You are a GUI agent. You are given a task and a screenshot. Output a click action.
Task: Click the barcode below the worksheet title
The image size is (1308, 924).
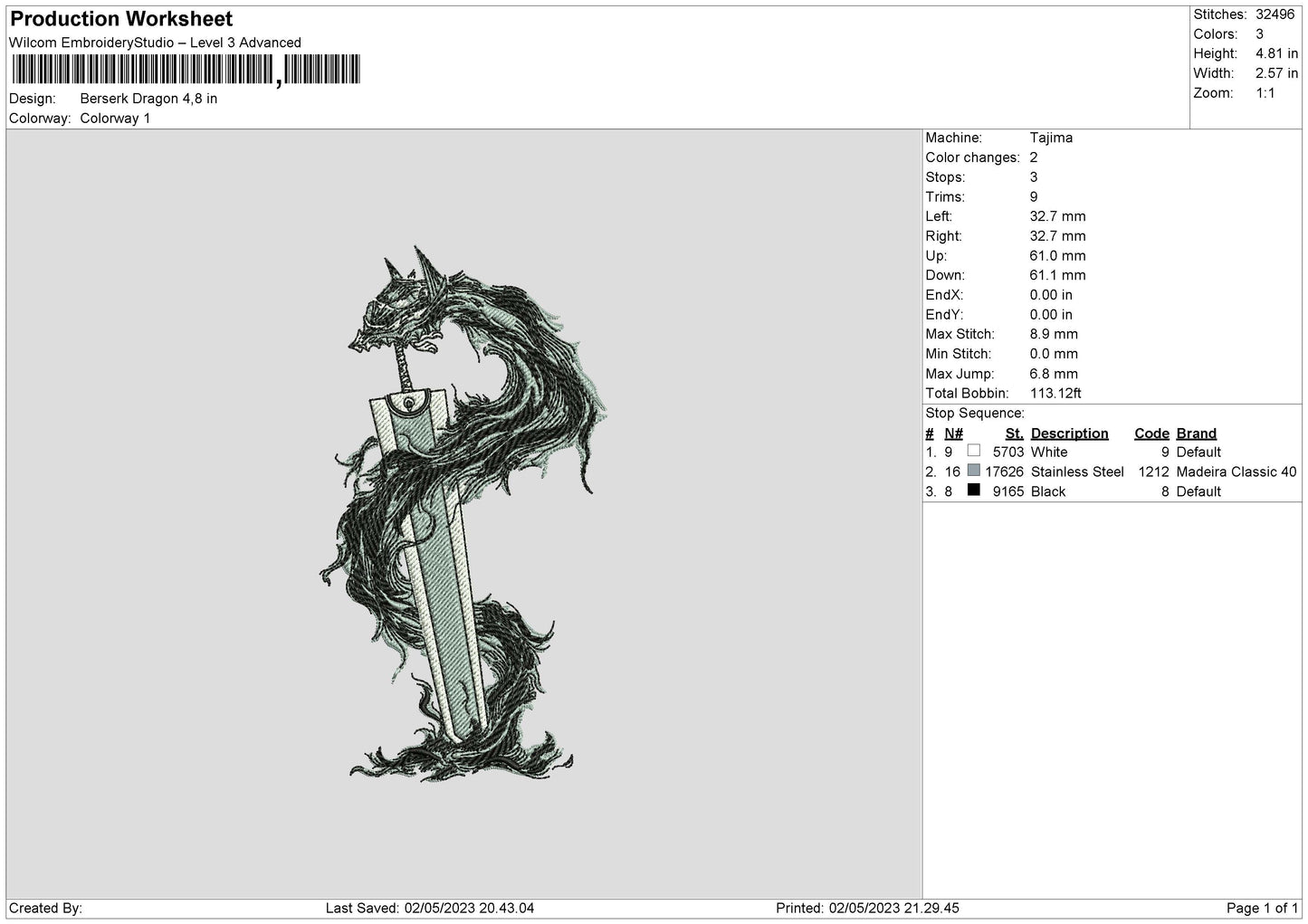point(186,70)
